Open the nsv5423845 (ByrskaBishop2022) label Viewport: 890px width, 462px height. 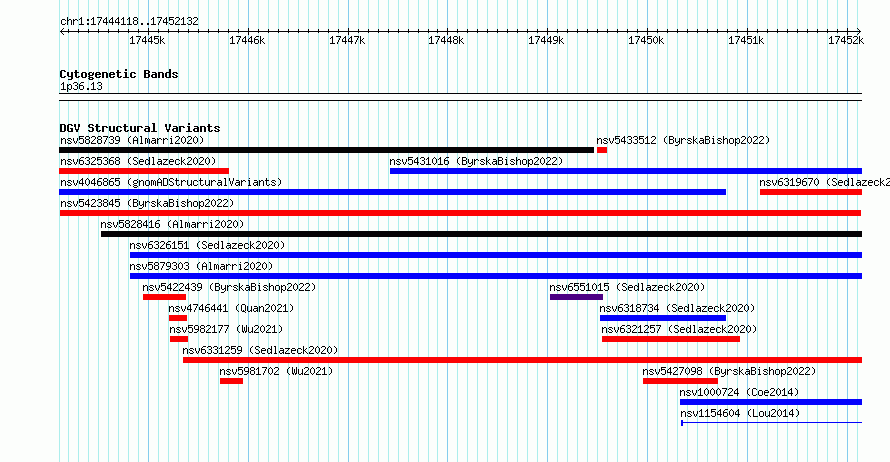tap(147, 203)
